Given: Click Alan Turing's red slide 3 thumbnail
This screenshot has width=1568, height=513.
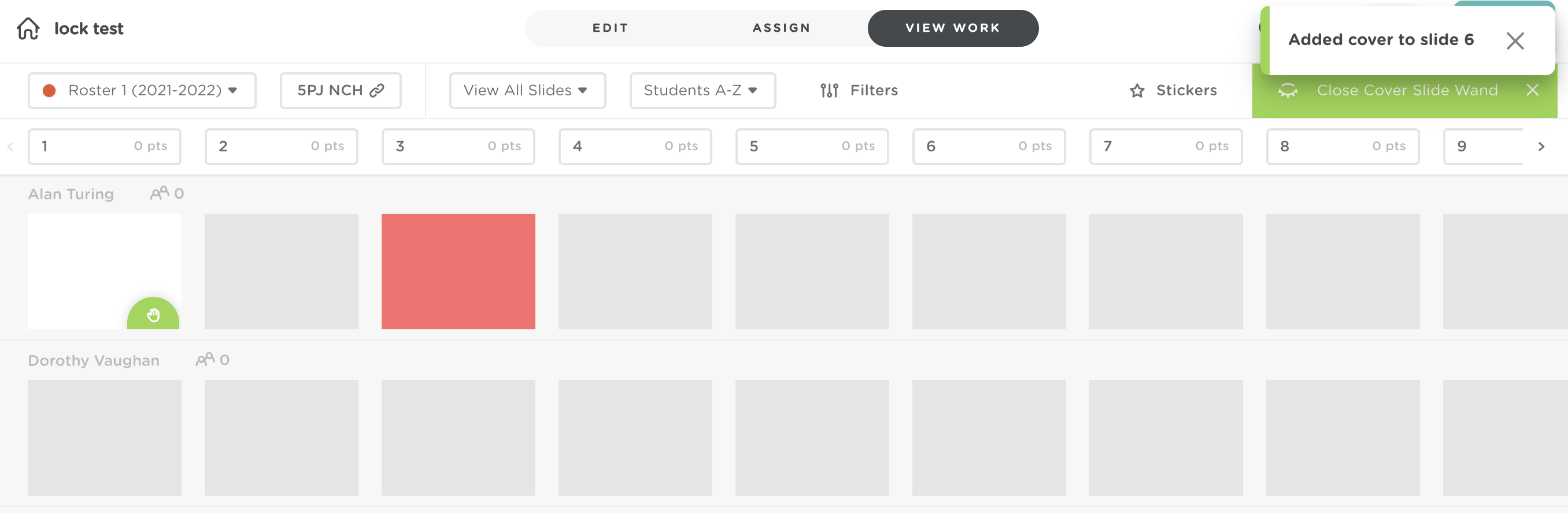Looking at the screenshot, I should tap(458, 272).
